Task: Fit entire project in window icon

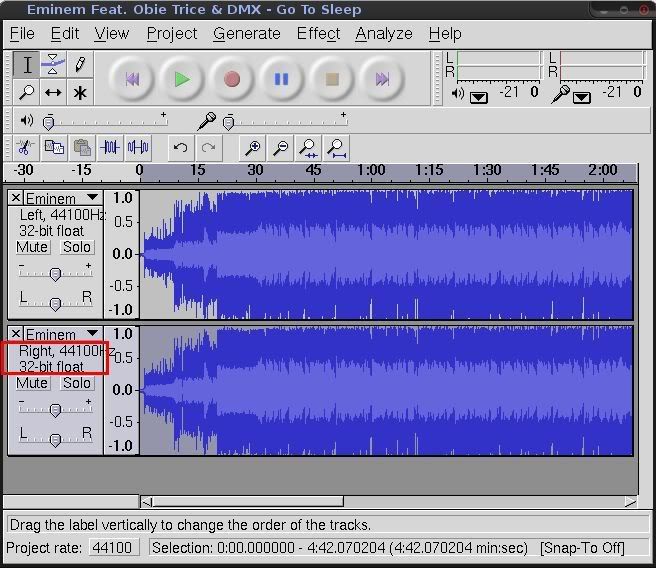Action: click(x=336, y=148)
